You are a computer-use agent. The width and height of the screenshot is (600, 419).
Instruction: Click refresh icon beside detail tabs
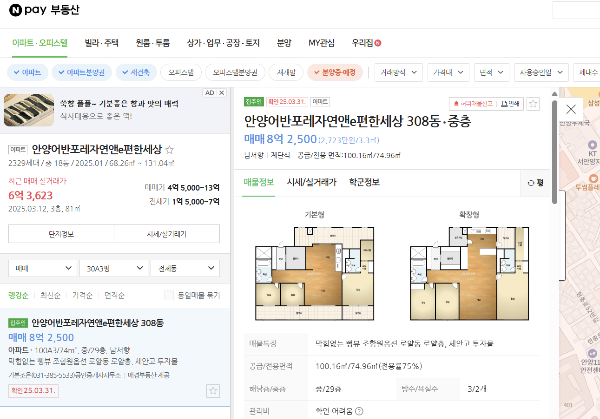click(x=530, y=183)
